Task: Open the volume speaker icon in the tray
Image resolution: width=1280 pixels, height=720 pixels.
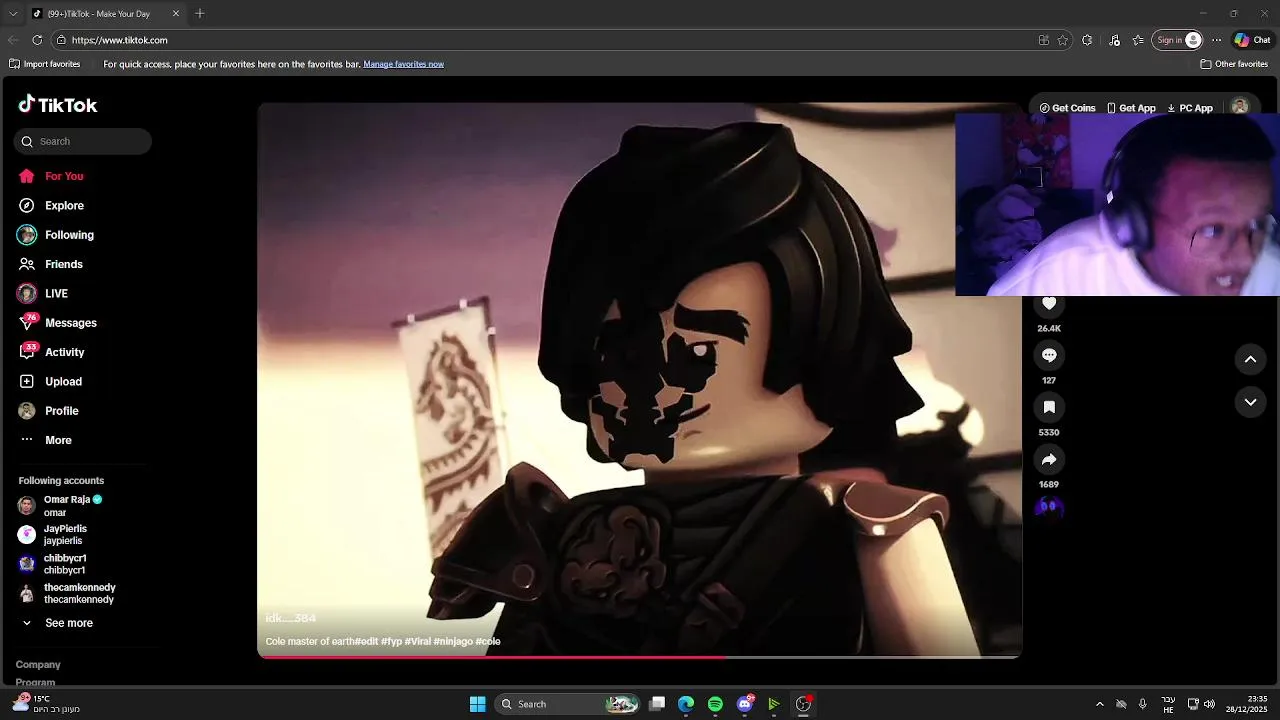Action: (x=1210, y=704)
